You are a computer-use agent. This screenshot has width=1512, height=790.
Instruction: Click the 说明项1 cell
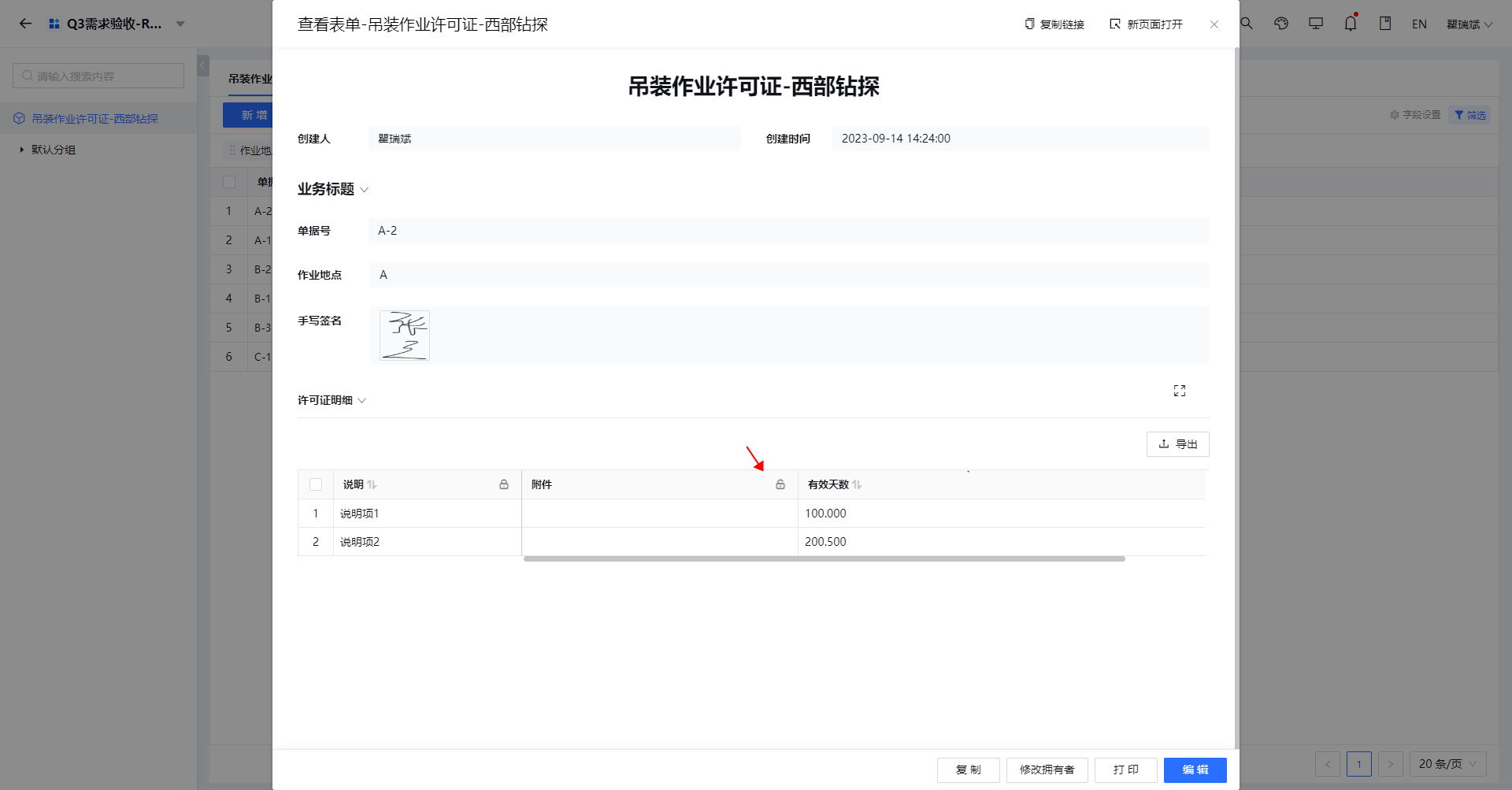(x=428, y=514)
